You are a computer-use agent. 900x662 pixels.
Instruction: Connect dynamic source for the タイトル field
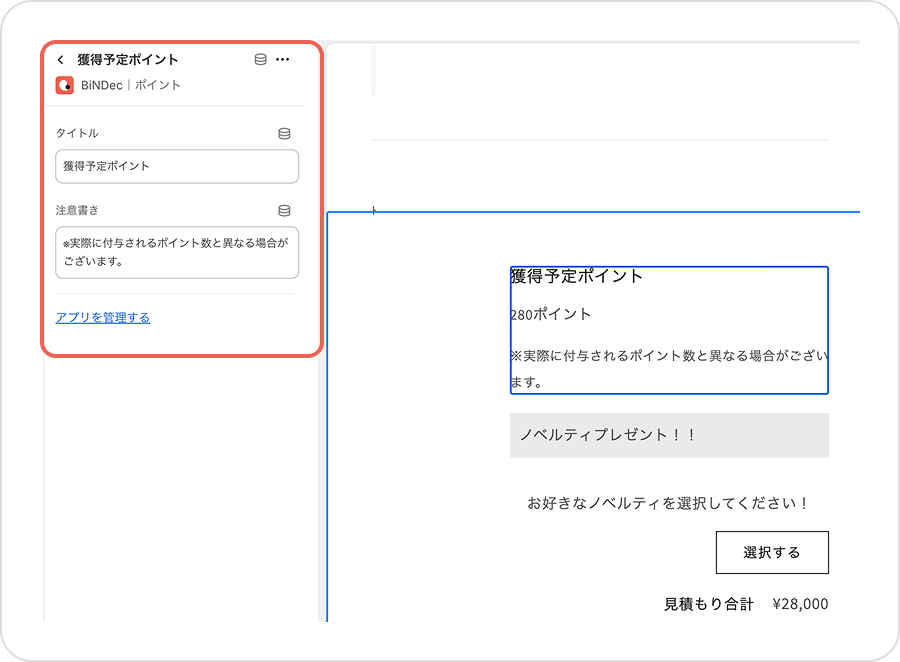point(284,133)
